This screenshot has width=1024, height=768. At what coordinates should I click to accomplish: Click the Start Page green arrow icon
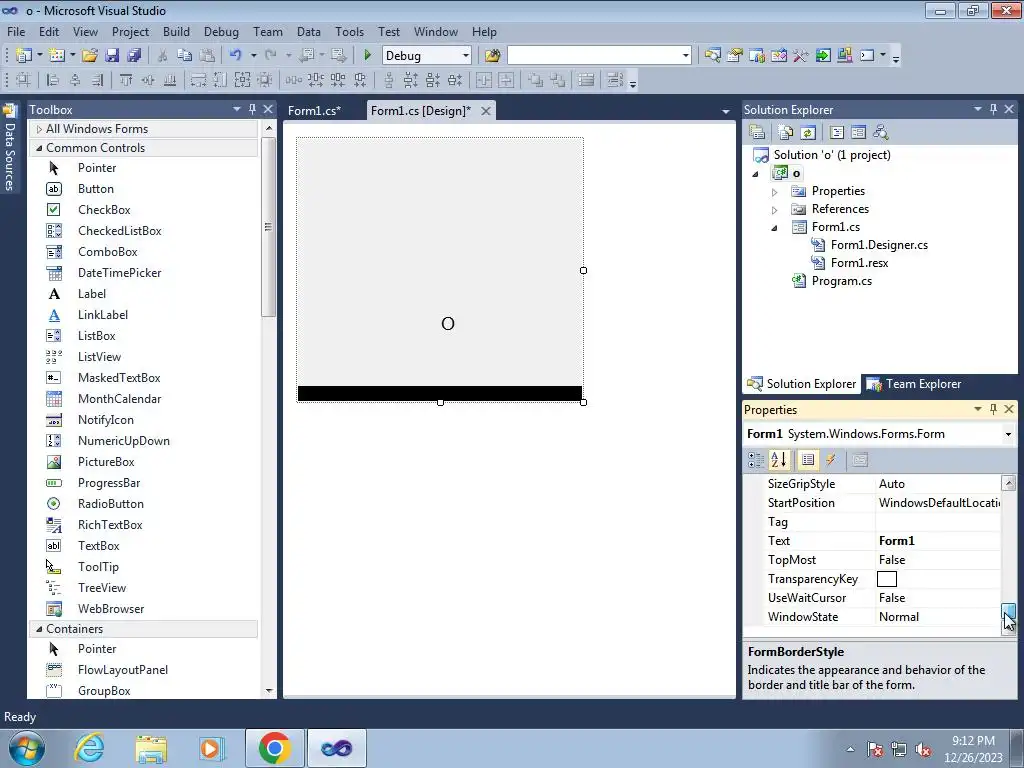(x=823, y=56)
